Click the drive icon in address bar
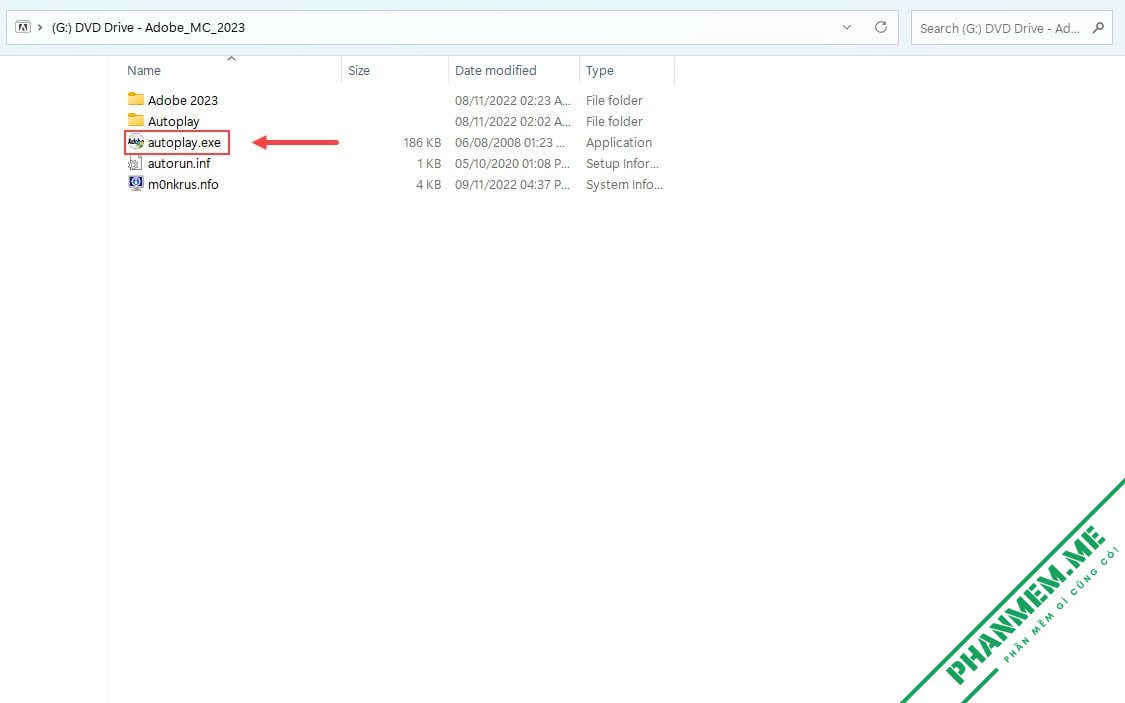The width and height of the screenshot is (1125, 703). (x=23, y=27)
